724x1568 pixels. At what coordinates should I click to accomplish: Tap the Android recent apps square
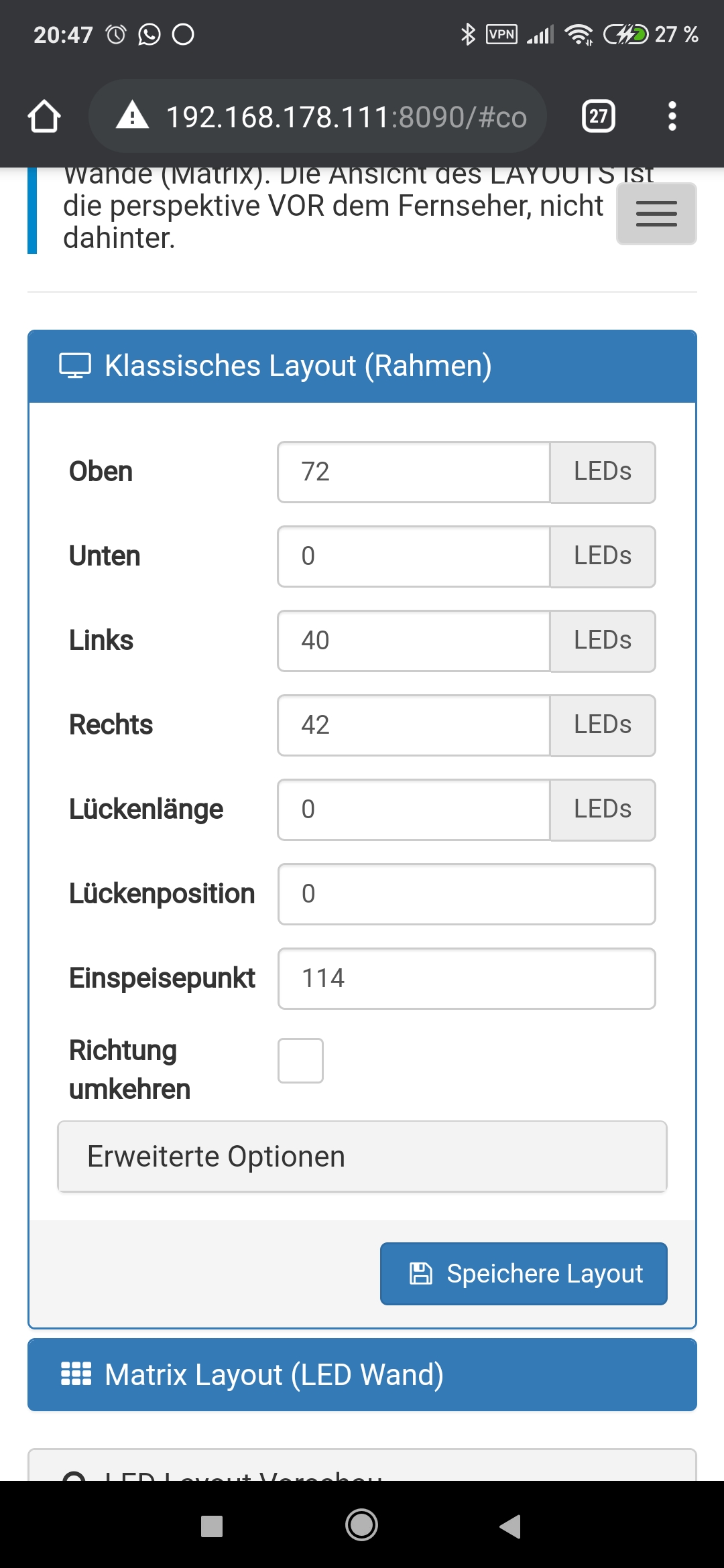coord(212,1526)
